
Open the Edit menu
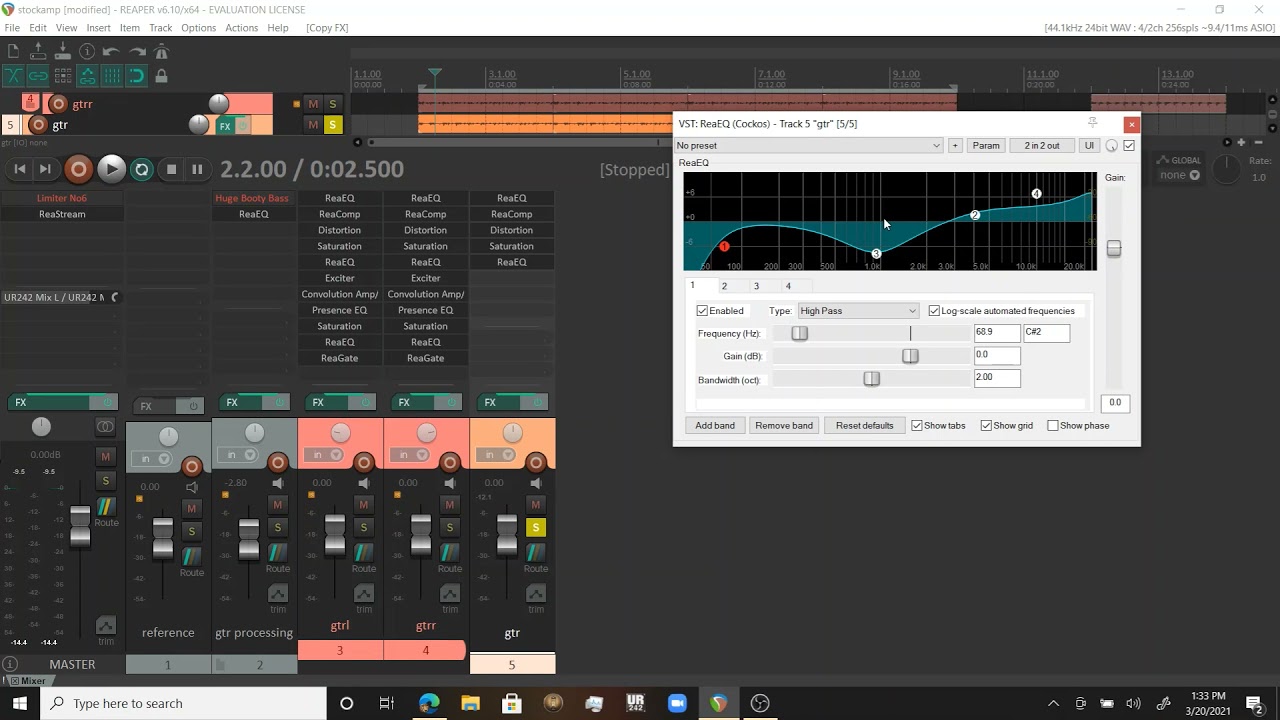(38, 28)
